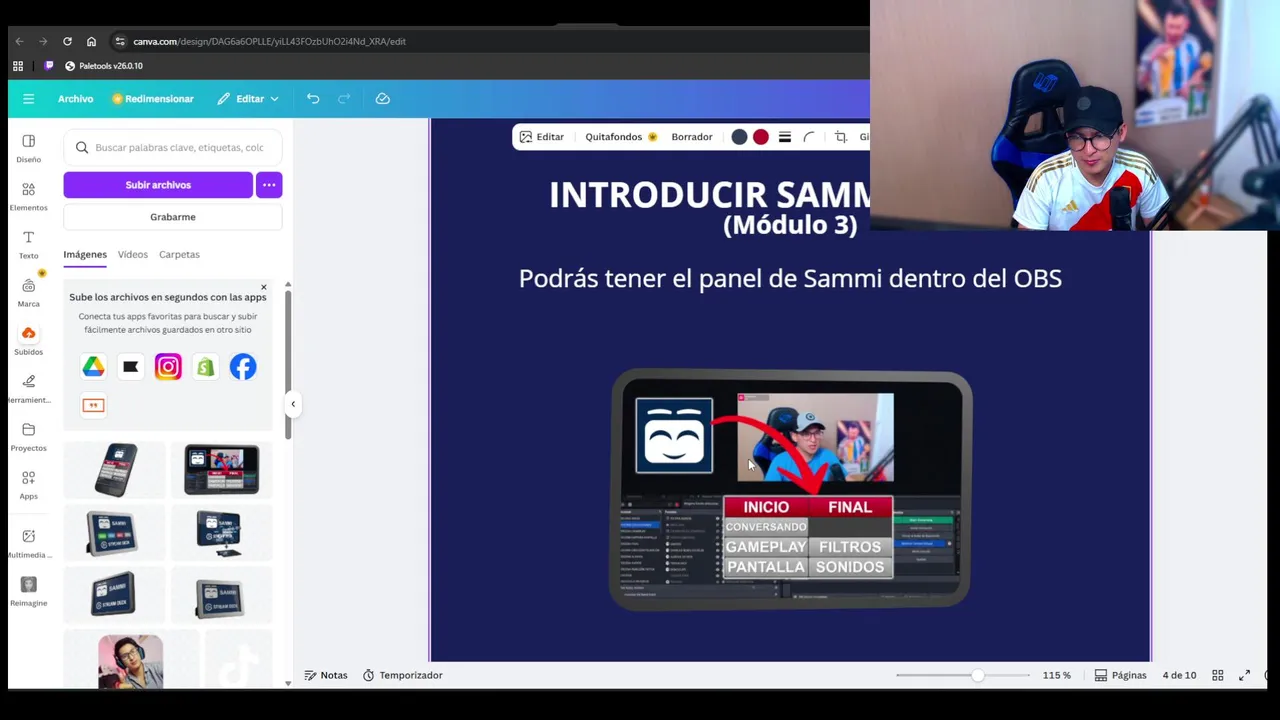
Task: Click the Redimensionar button
Action: (153, 99)
